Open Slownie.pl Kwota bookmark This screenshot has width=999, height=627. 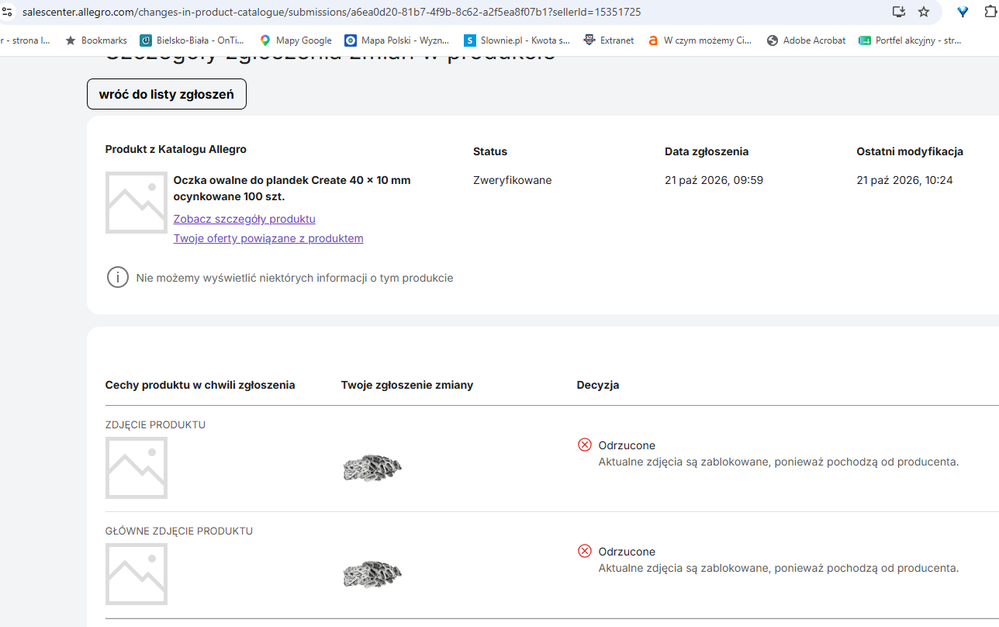517,40
